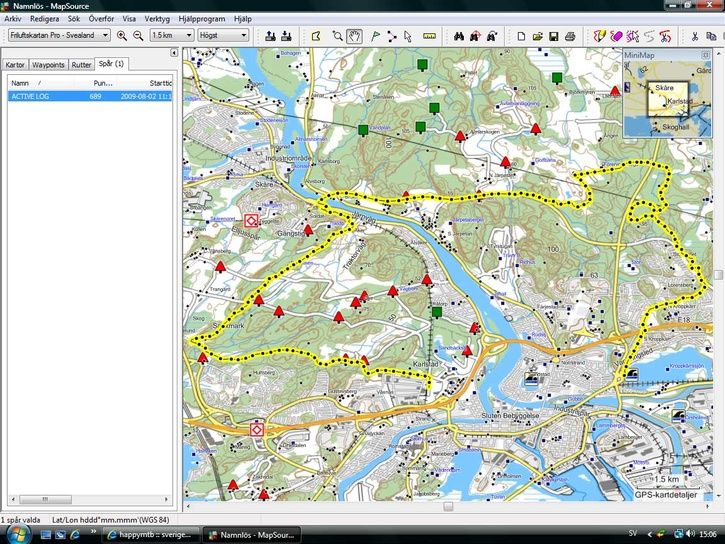Select the track erase tool

pos(616,36)
